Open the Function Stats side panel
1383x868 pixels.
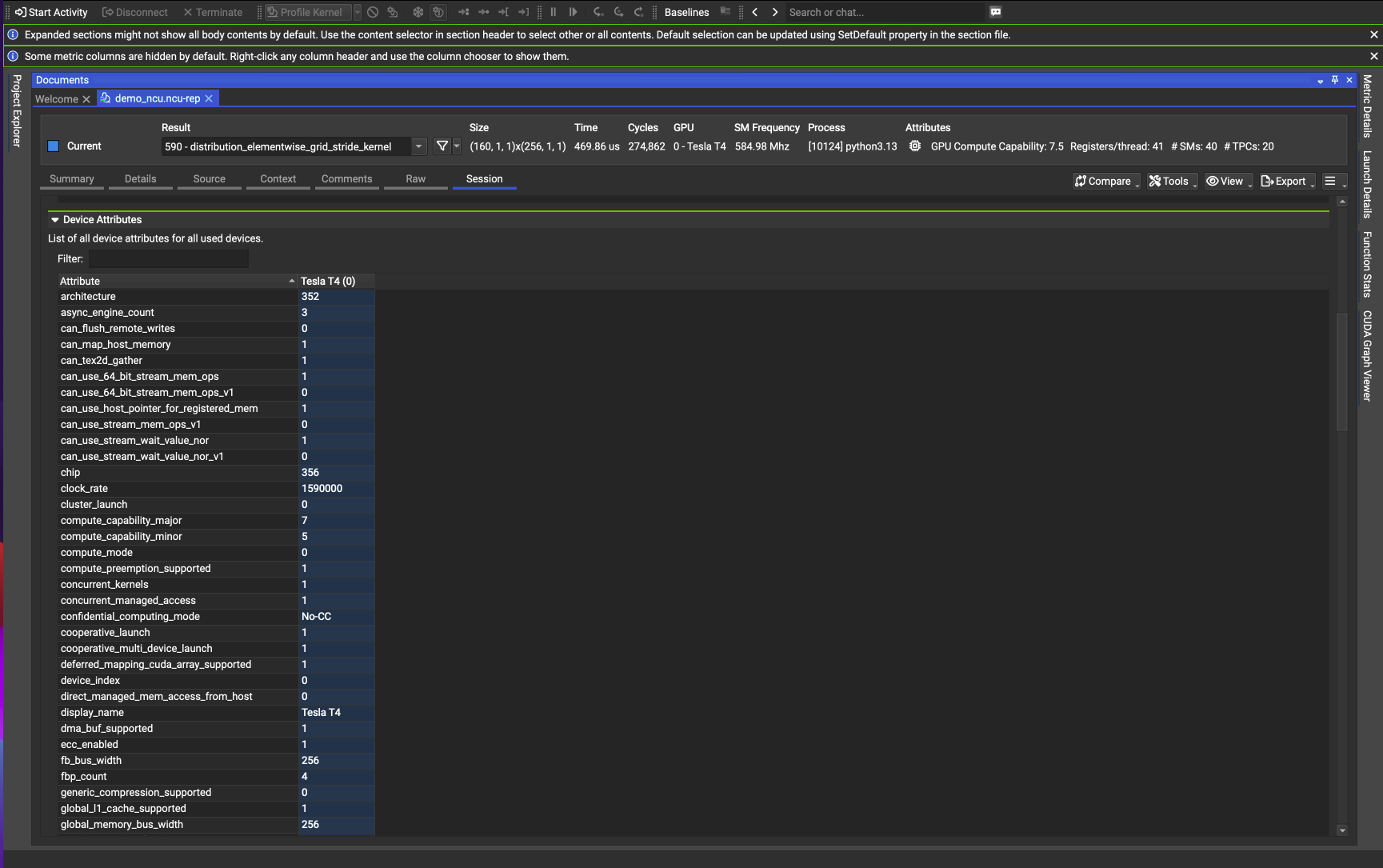1367,264
